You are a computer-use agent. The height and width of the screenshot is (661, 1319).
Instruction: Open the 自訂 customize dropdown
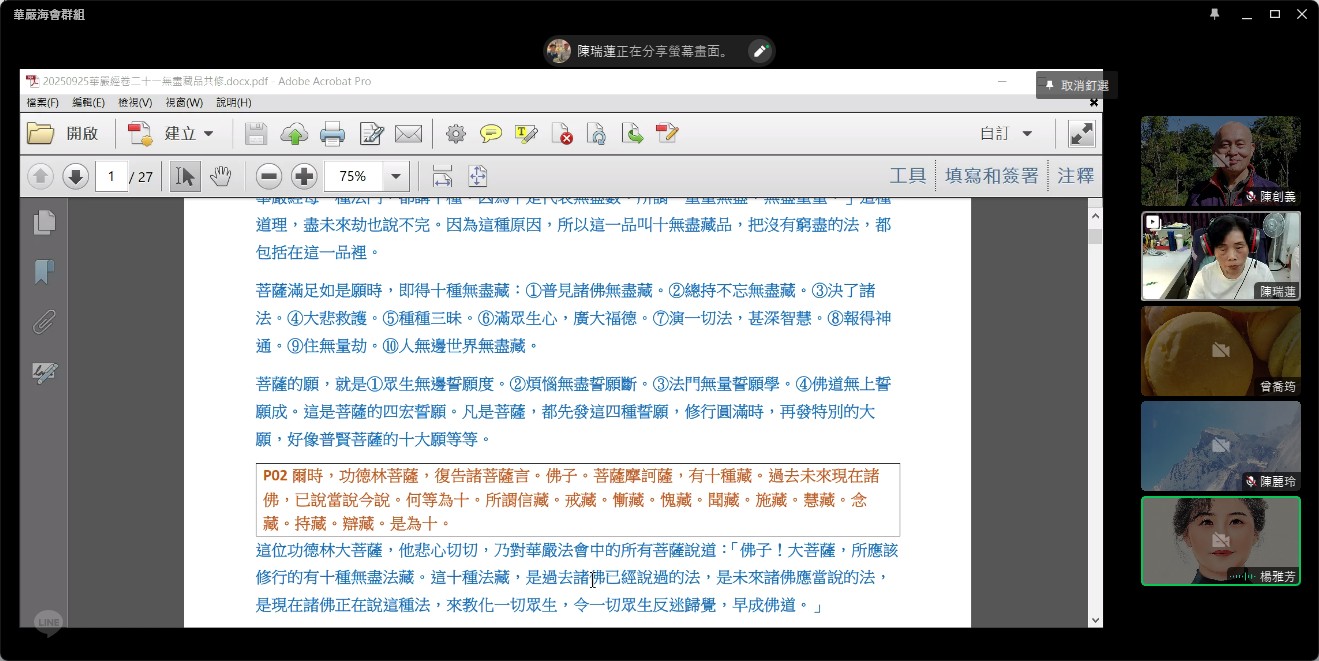pos(1006,134)
